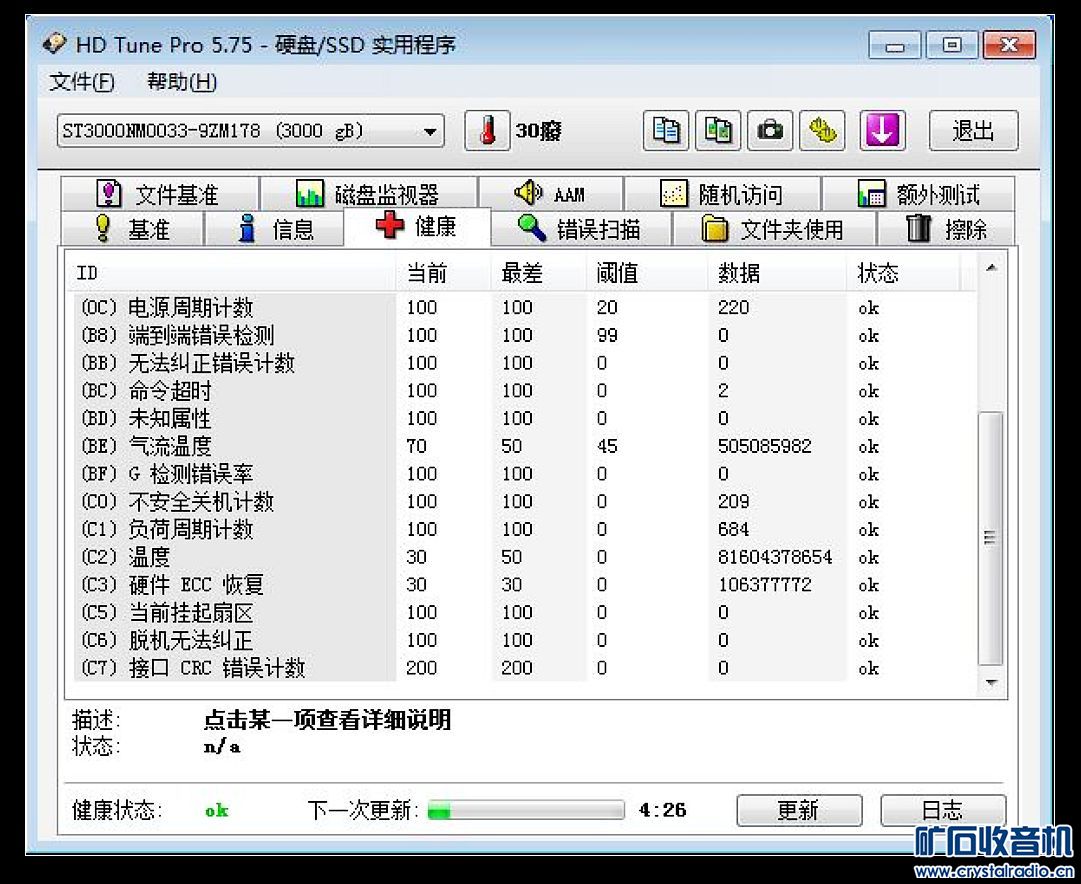
Task: Click the data value 209
Action: 733,501
